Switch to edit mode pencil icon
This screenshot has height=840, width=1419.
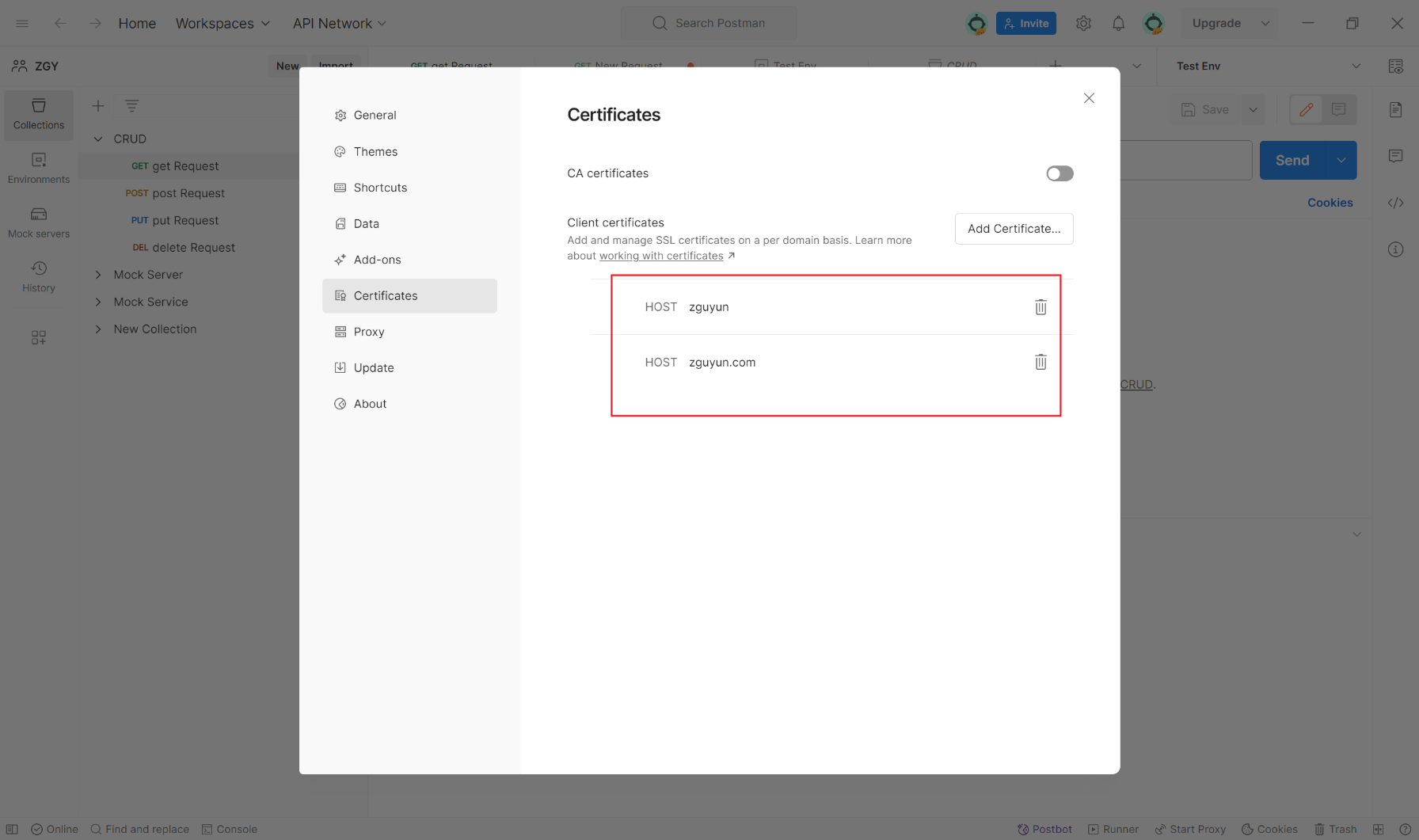point(1307,109)
